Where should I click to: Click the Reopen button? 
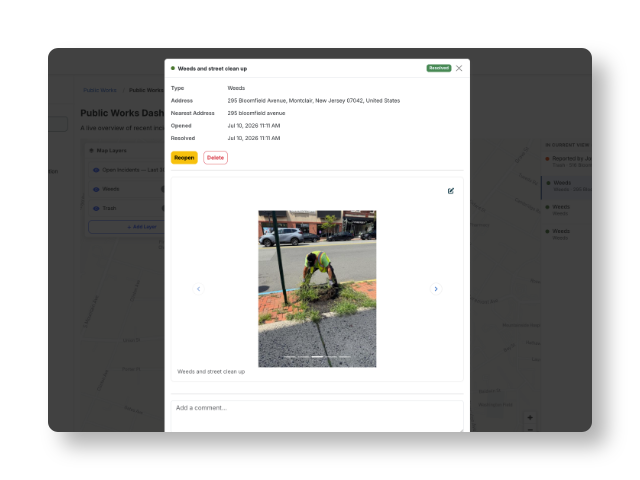(x=184, y=158)
